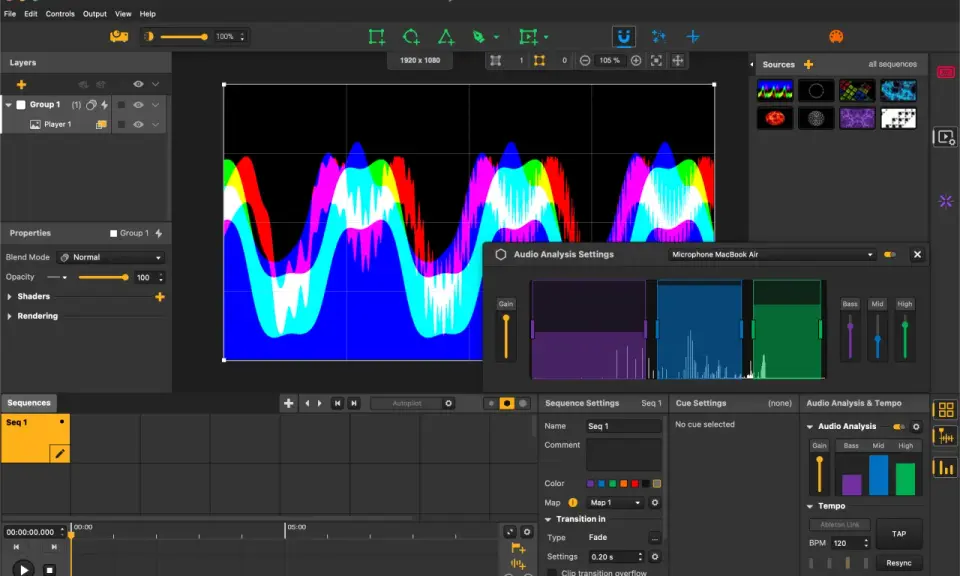
Task: Toggle visibility of Player 1 layer
Action: tap(138, 124)
